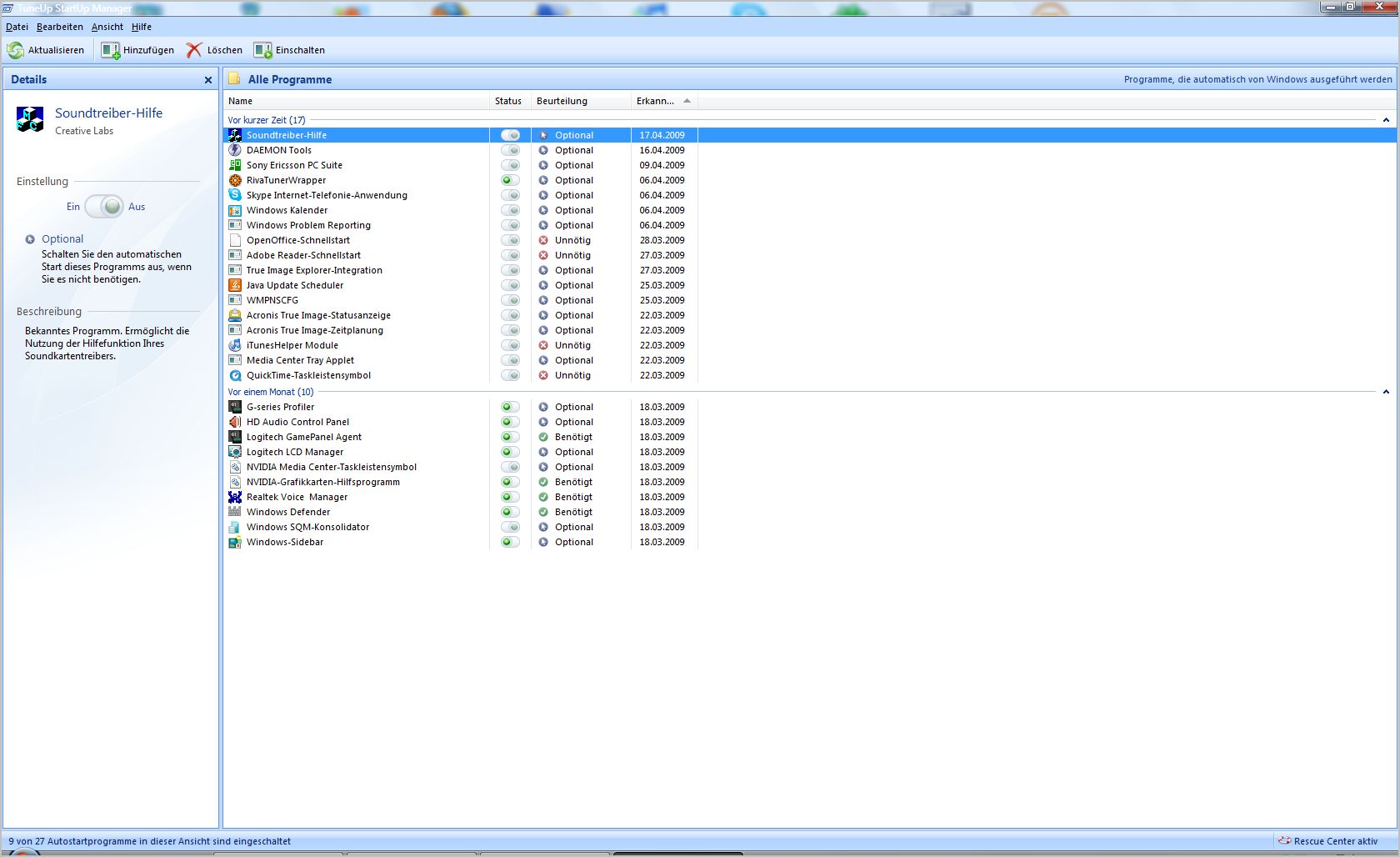The image size is (1400, 857).
Task: Click 'Vor einem Monat (10)' group label
Action: (271, 392)
